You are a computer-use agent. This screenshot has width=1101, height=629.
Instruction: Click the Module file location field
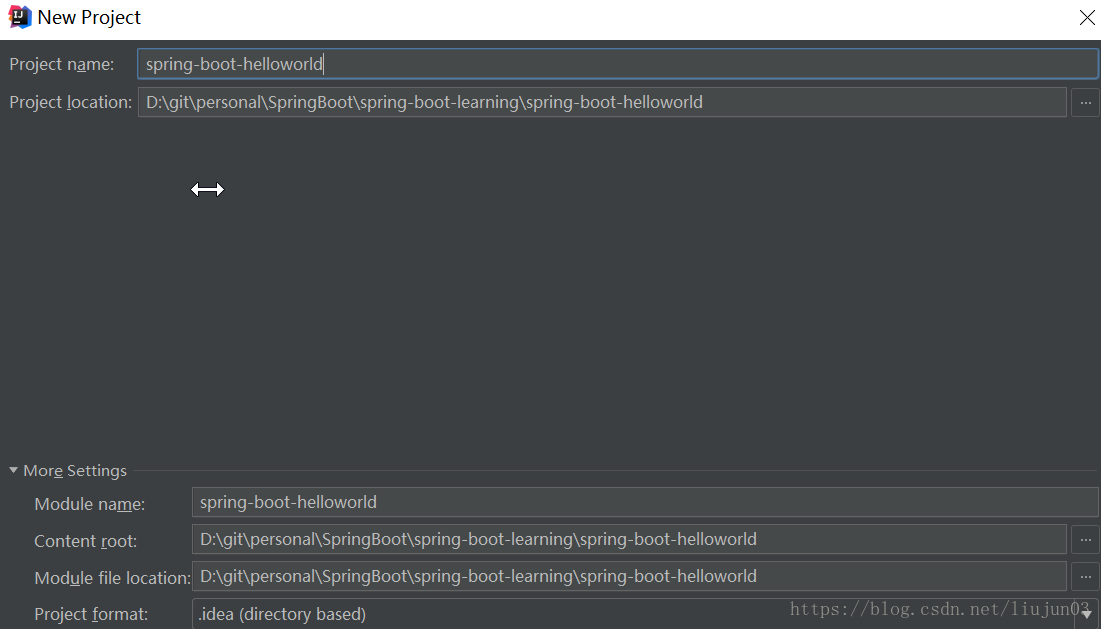point(629,576)
